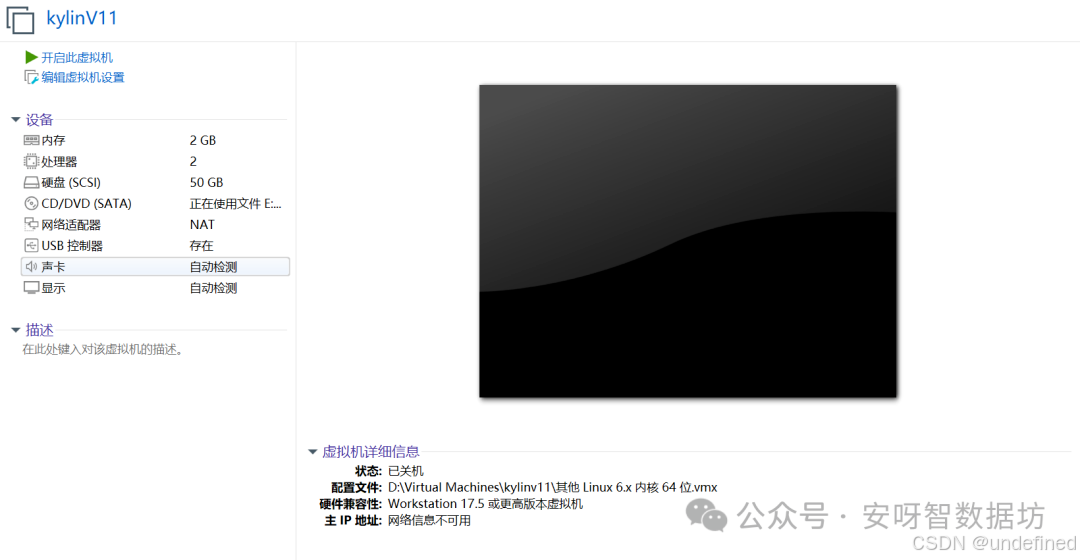This screenshot has width=1080, height=560.
Task: Collapse the 描述 section
Action: click(16, 331)
